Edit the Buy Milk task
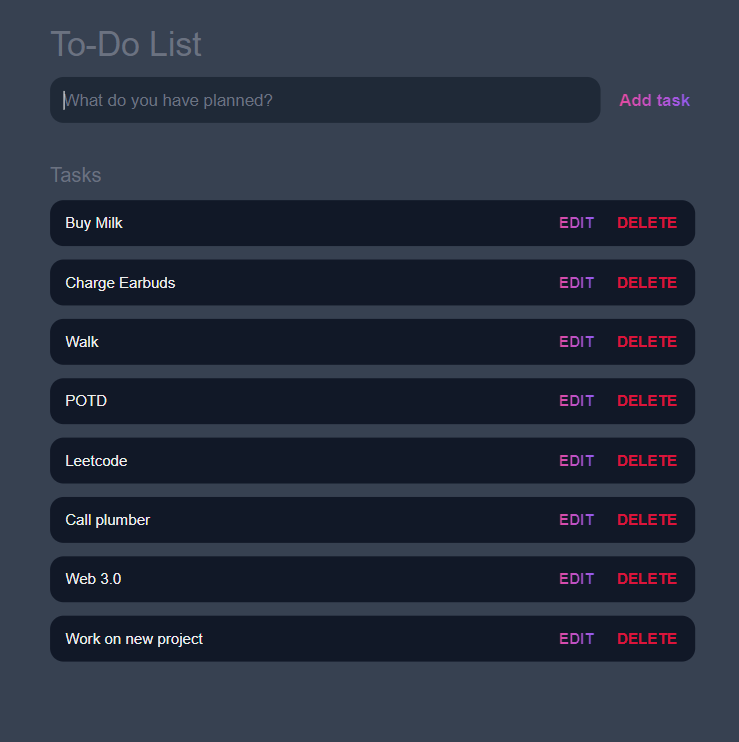Screen dimensions: 739x742 (576, 223)
